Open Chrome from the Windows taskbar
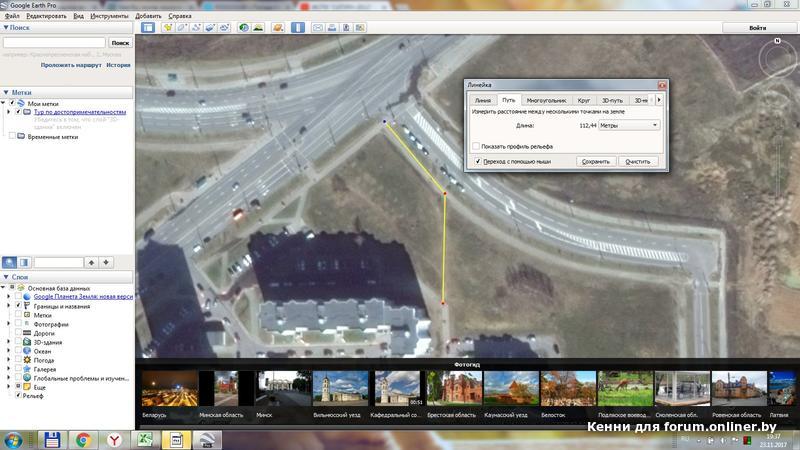Image resolution: width=800 pixels, height=450 pixels. click(83, 438)
